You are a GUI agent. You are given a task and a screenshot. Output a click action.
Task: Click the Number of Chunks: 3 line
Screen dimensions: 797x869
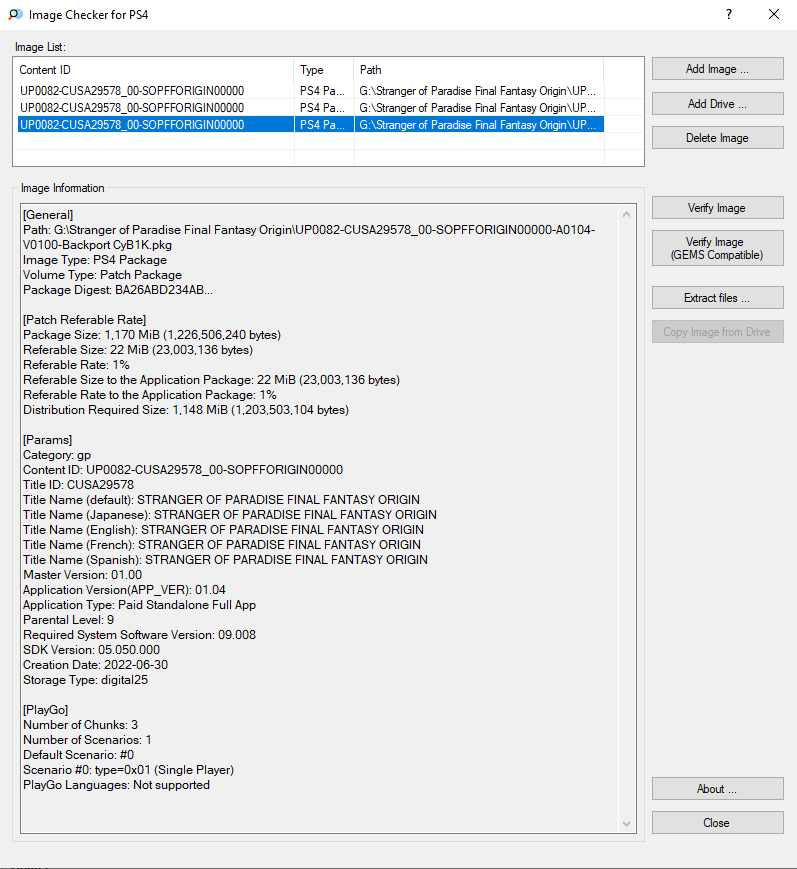pos(80,725)
